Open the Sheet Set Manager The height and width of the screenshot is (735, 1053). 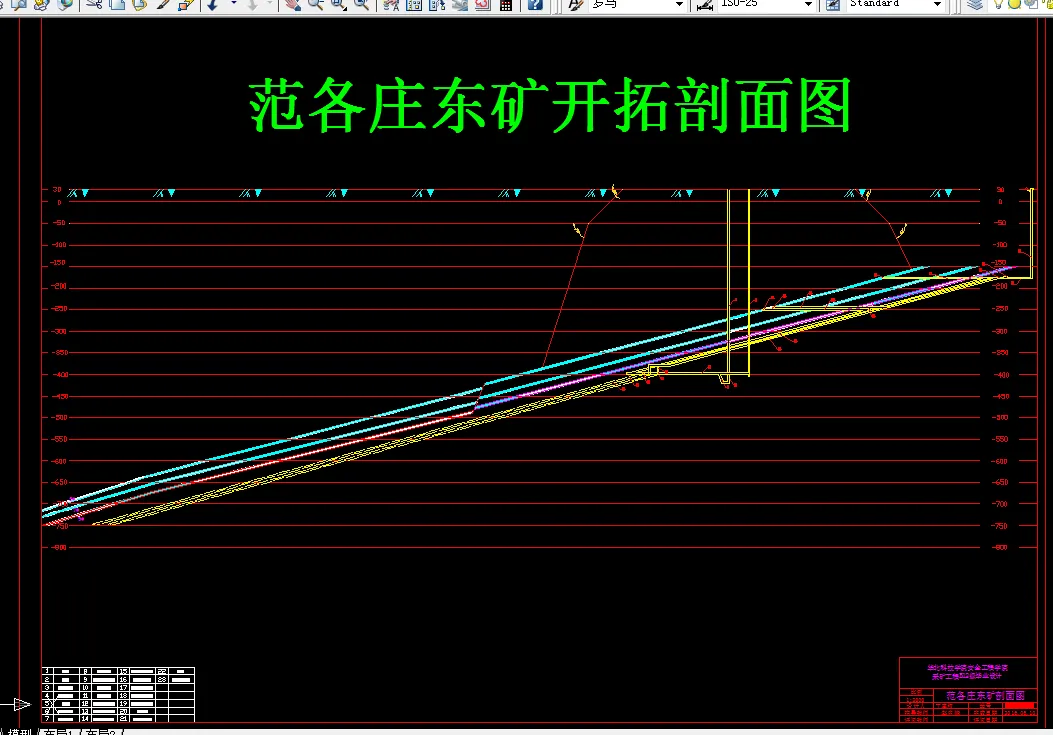coord(460,5)
